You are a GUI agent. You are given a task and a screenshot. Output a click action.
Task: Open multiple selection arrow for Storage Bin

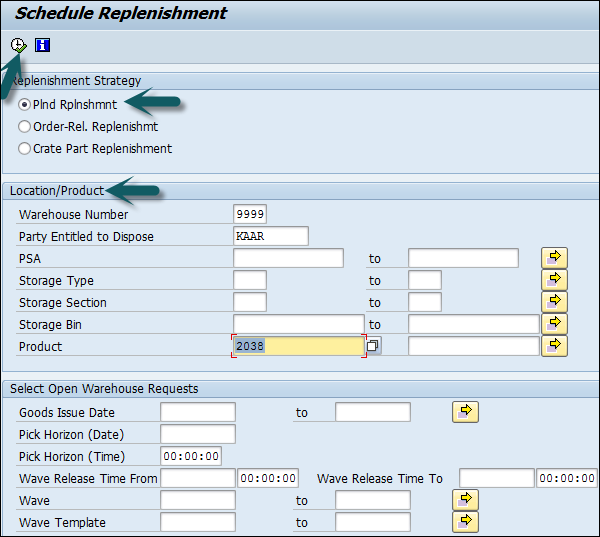554,324
